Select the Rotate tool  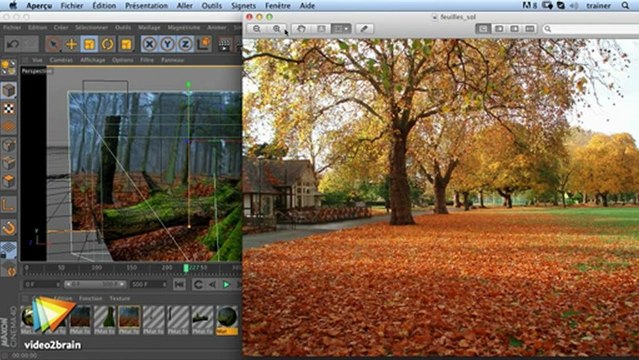tap(108, 44)
